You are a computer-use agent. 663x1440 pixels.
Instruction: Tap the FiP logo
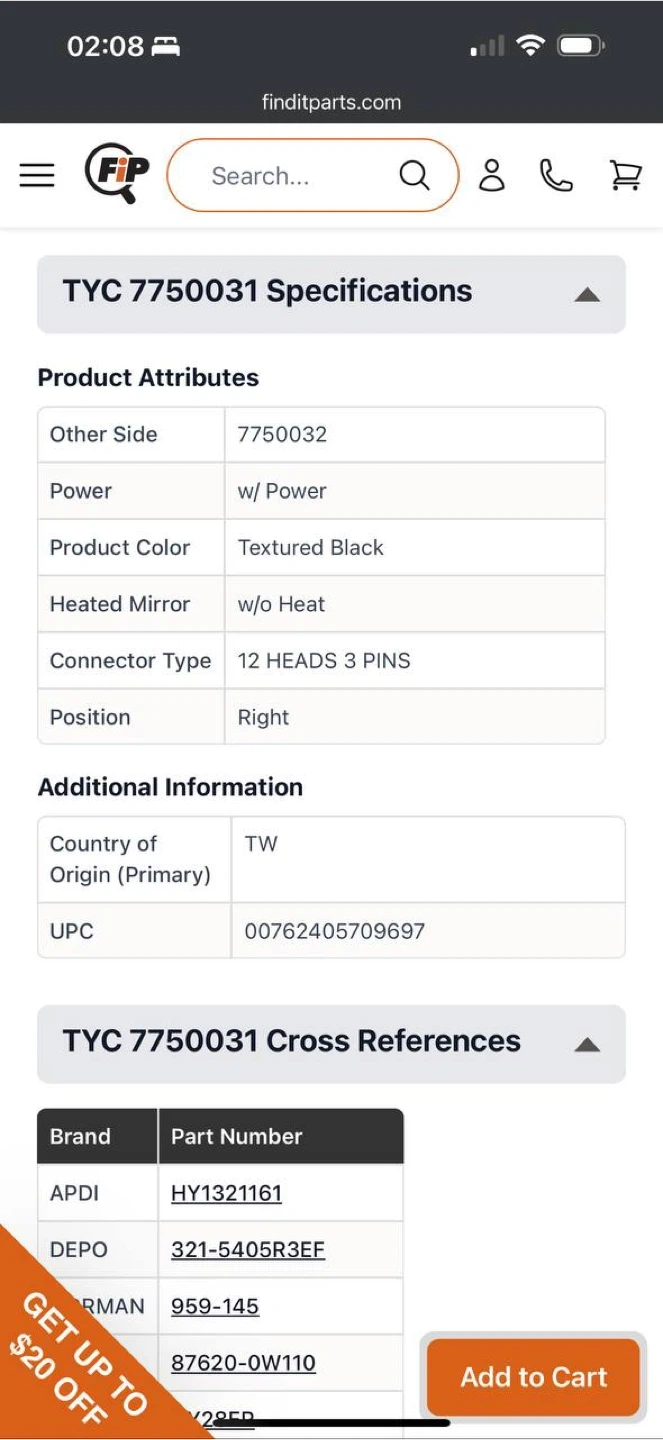click(116, 174)
